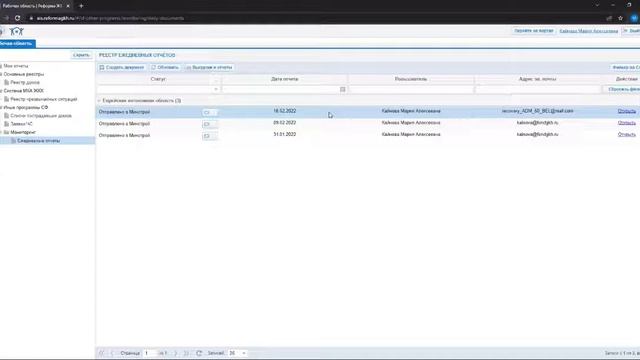Close the Рабочая область browser tab
The image size is (640, 360).
pyautogui.click(x=68, y=6)
